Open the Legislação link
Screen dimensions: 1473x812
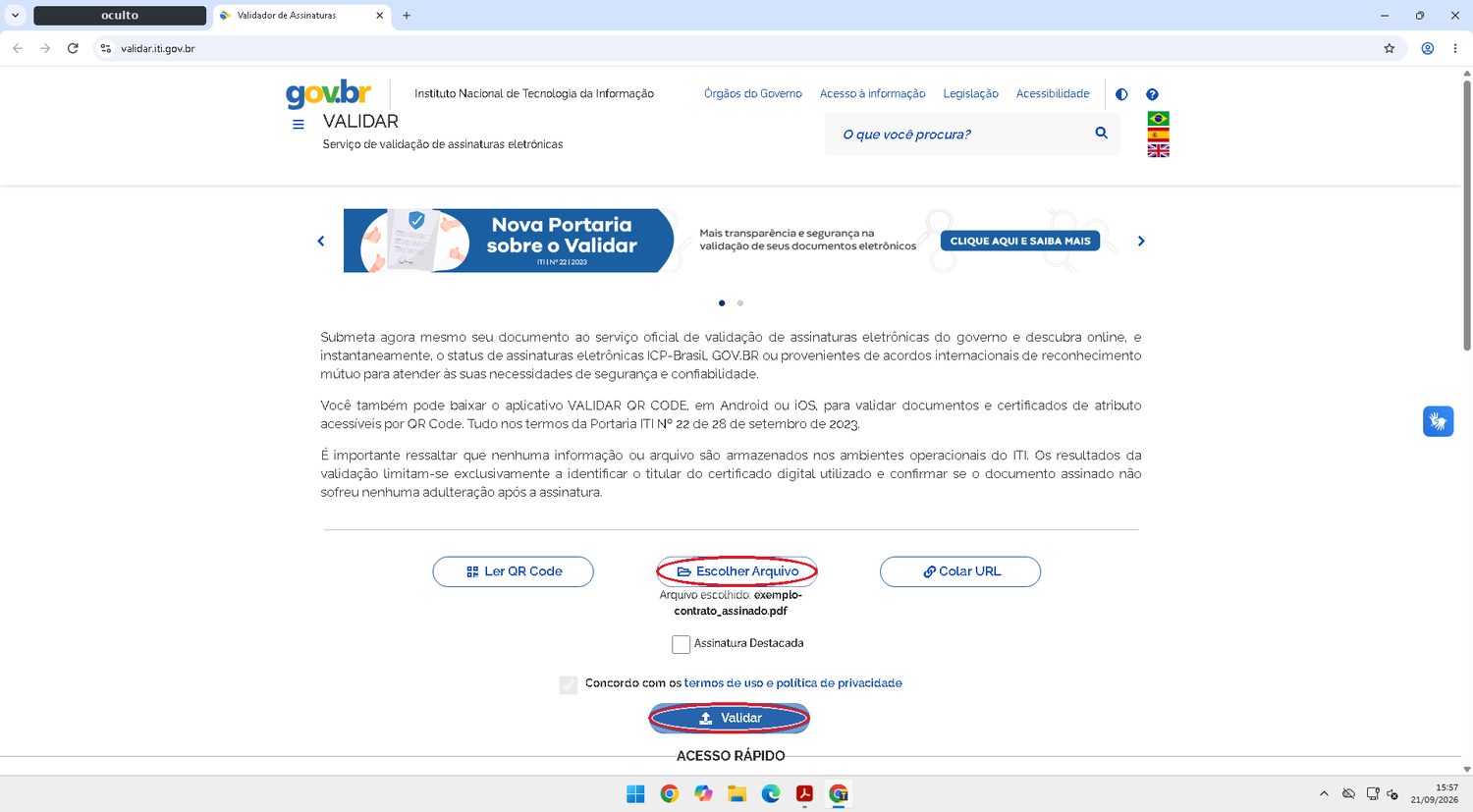tap(970, 94)
